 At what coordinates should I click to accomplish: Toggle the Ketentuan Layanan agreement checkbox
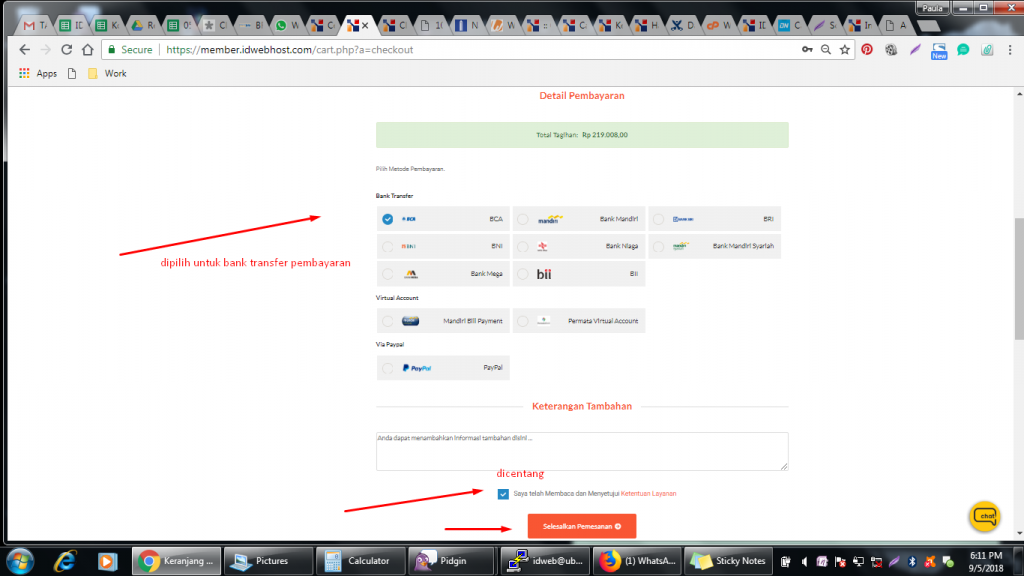(x=503, y=494)
